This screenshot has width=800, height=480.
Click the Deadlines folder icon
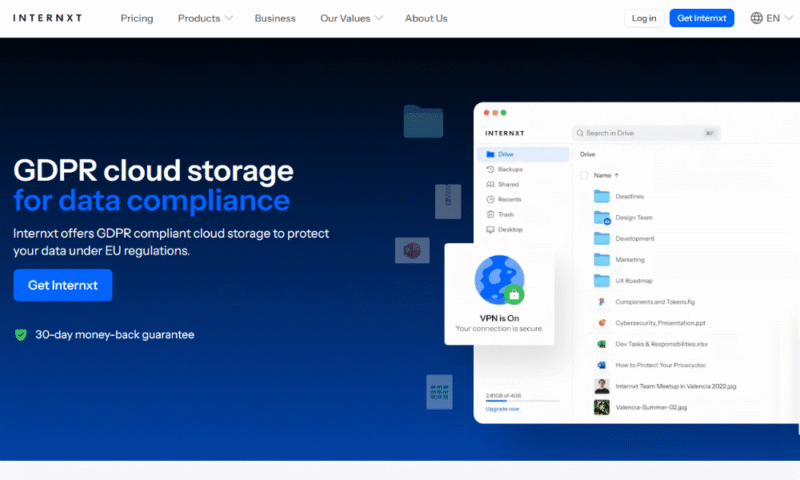coord(602,196)
